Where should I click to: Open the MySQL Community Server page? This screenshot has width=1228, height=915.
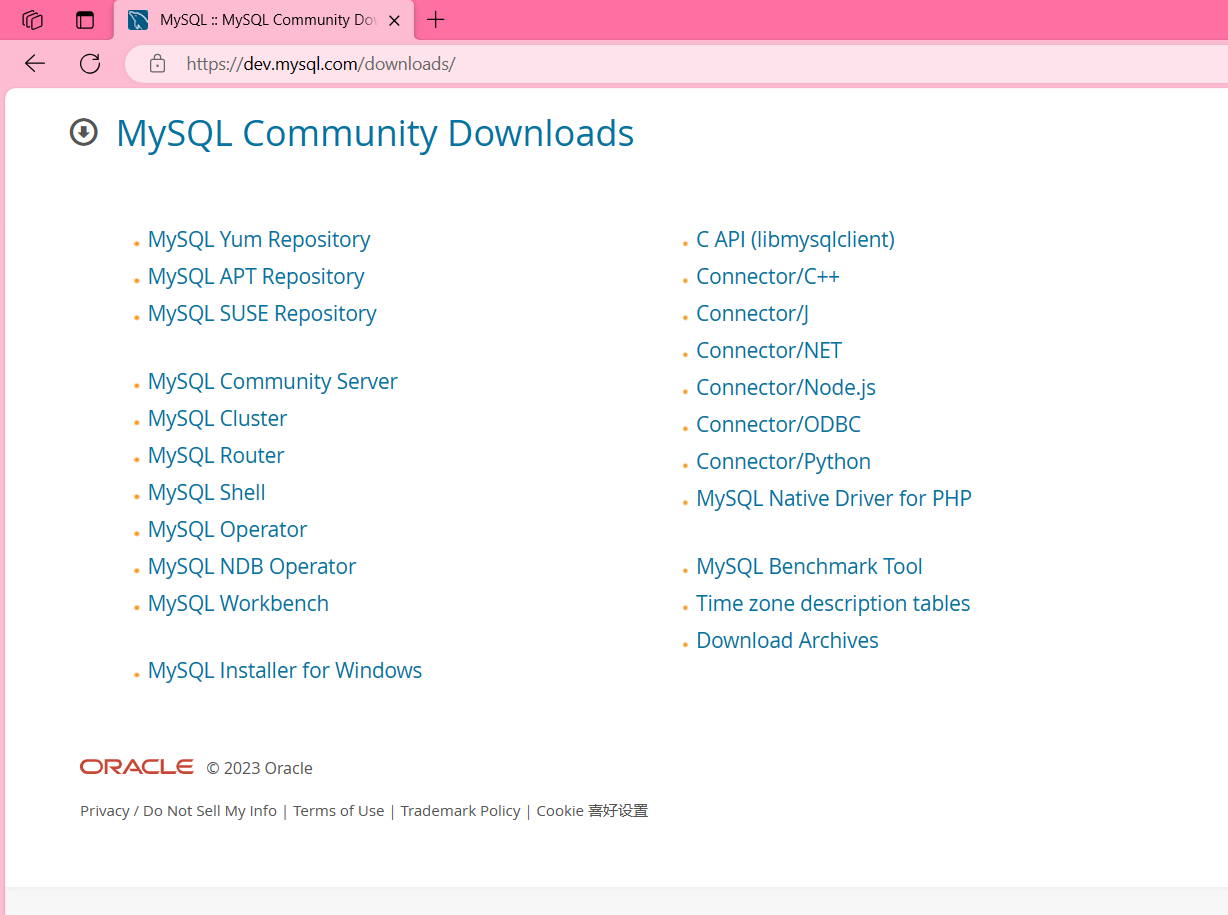pyautogui.click(x=272, y=381)
